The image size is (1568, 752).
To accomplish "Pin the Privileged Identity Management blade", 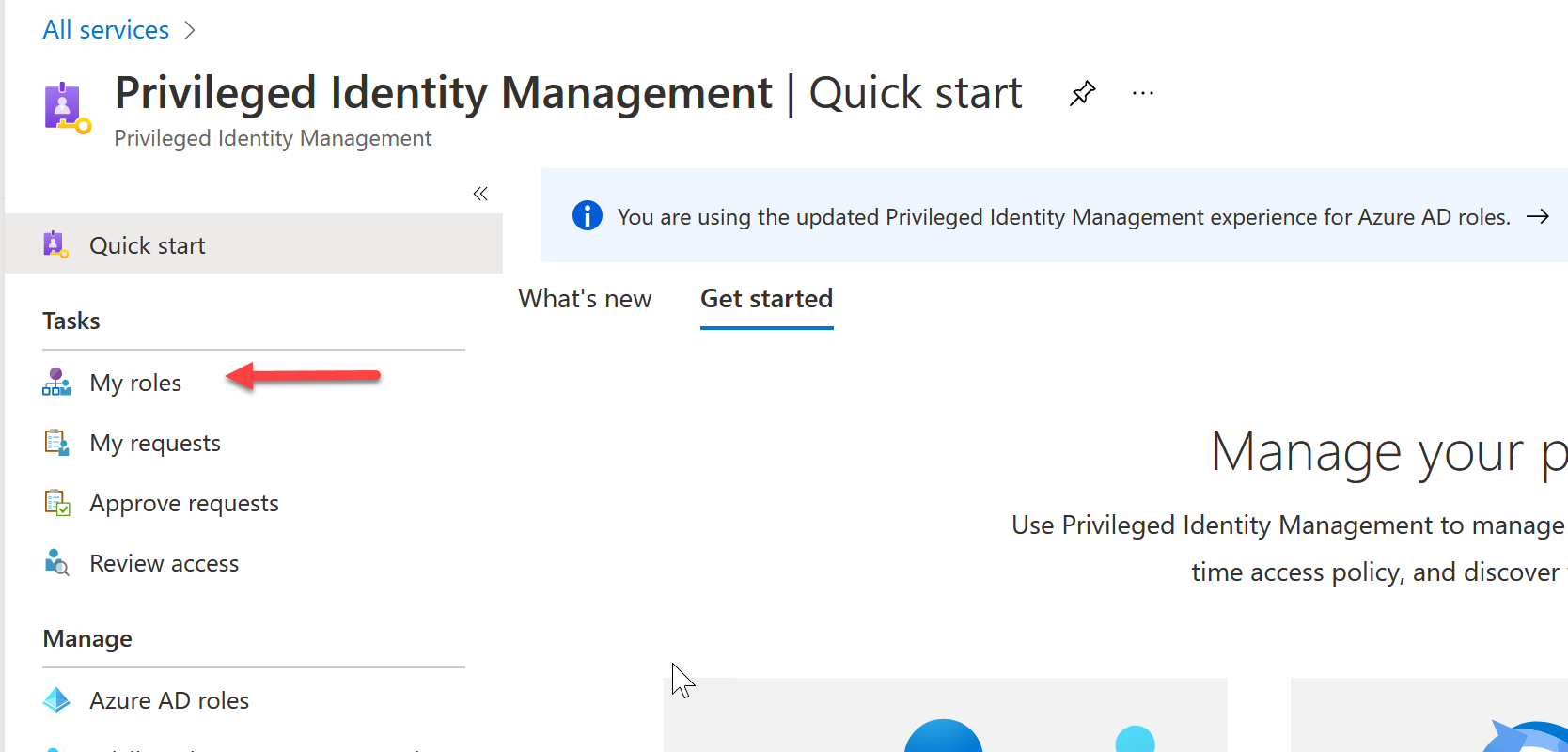I will (x=1083, y=93).
